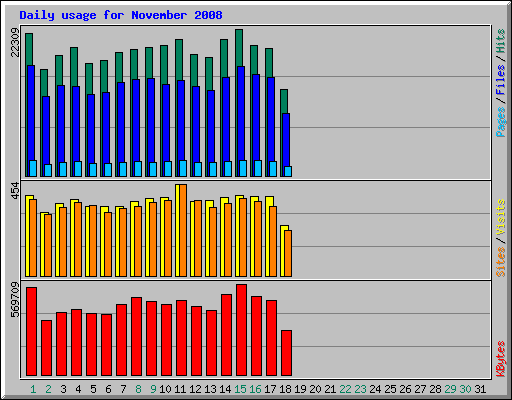Click the blue files bar for day 11

point(181,120)
